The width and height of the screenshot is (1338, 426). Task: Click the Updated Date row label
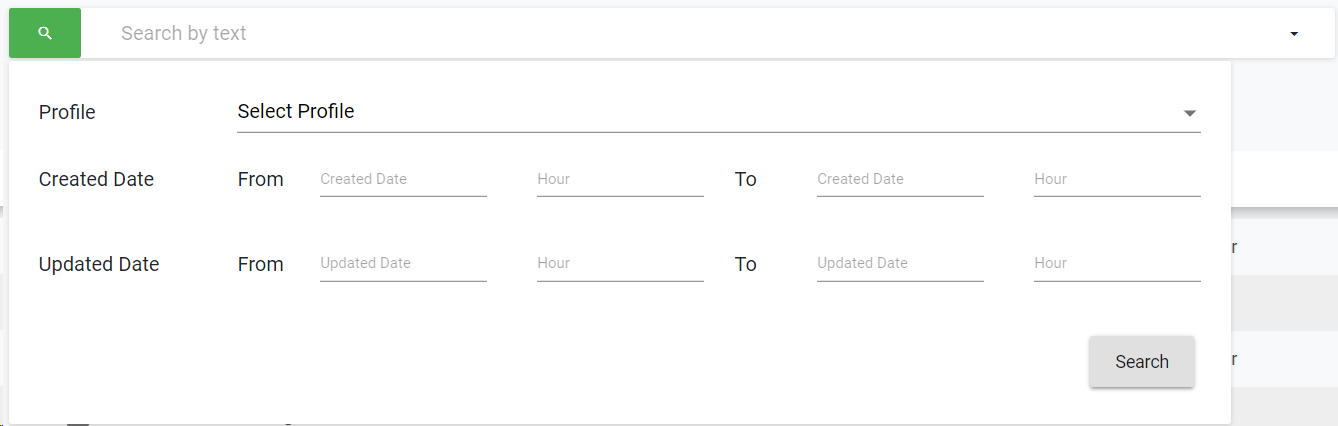[99, 264]
